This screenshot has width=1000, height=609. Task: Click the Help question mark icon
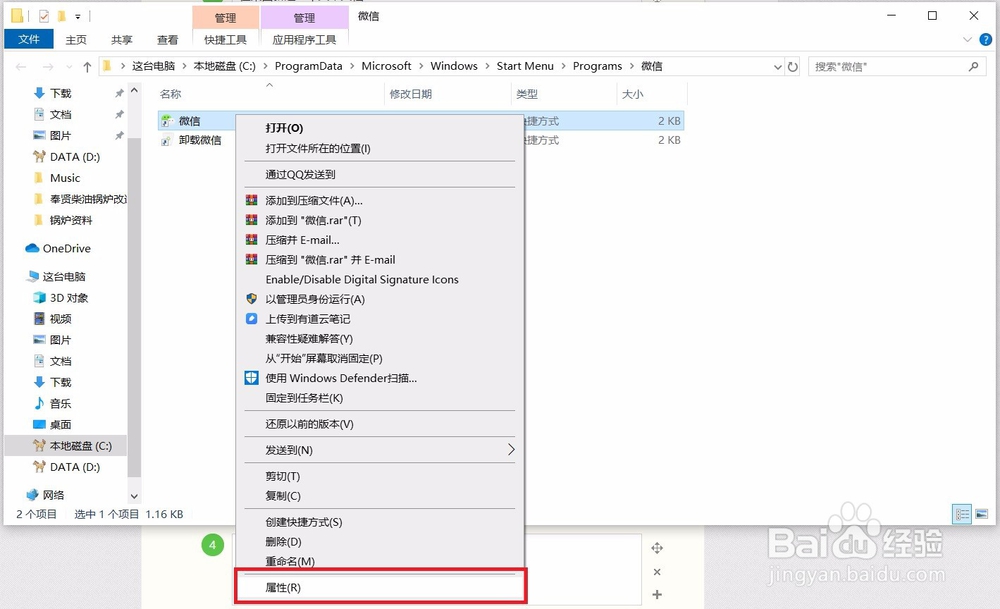[985, 40]
